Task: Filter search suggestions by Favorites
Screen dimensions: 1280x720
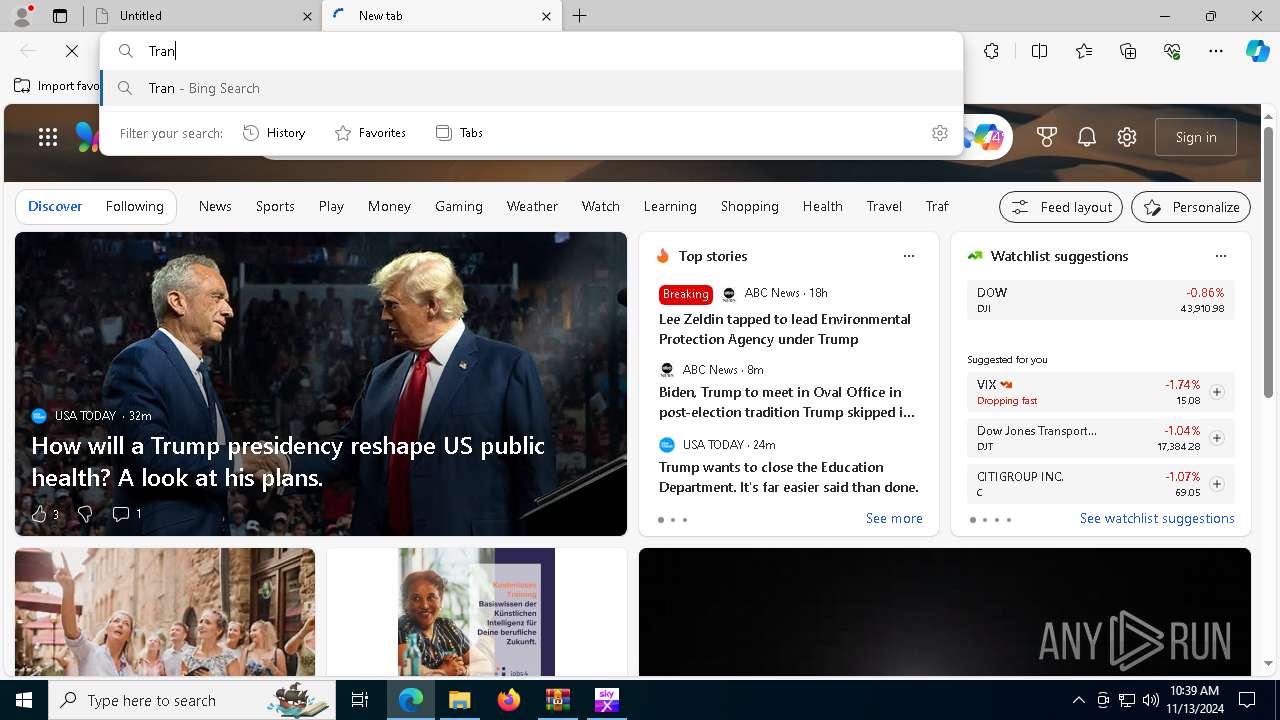Action: (x=370, y=133)
